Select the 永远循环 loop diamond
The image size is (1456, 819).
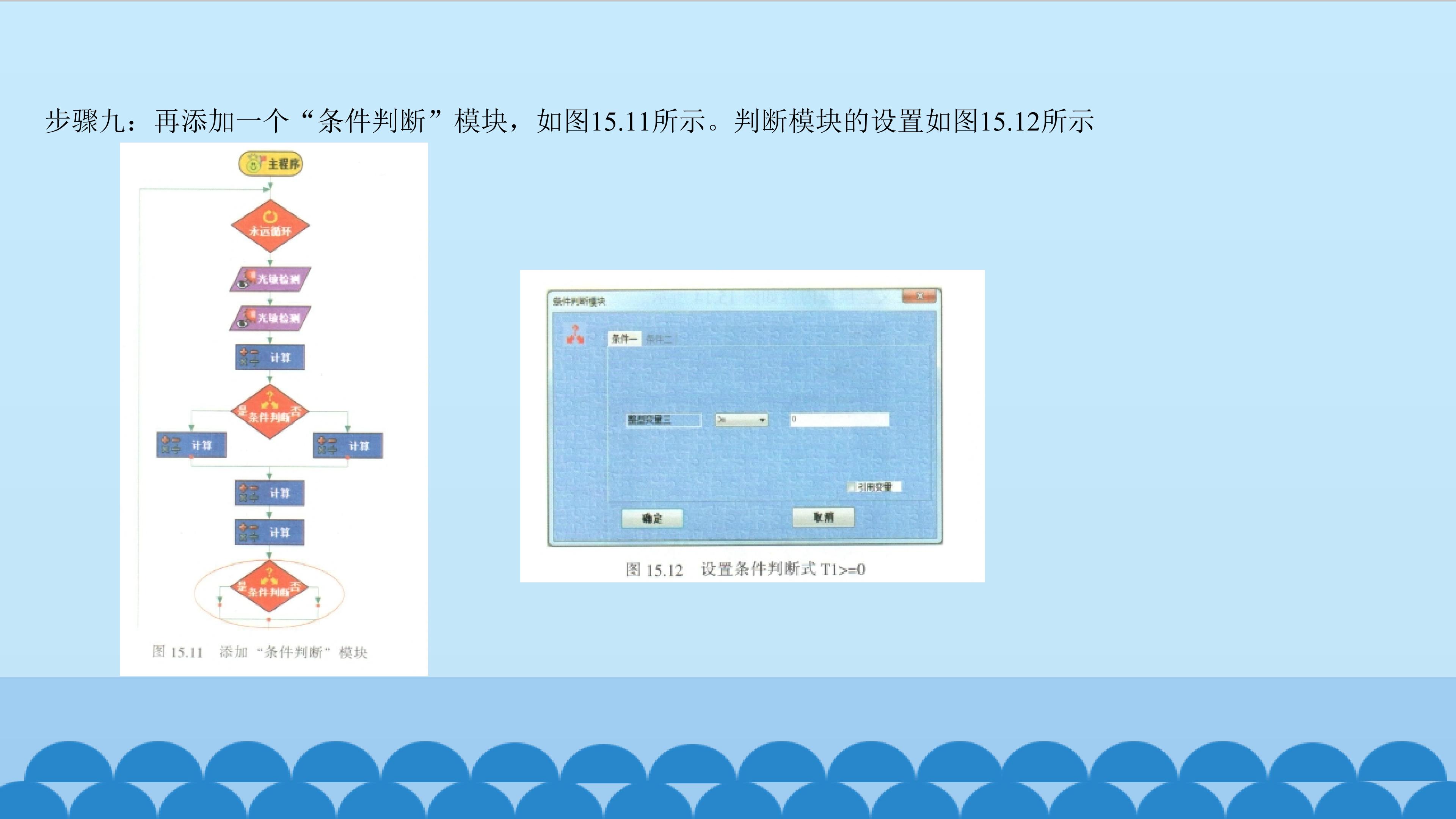tap(270, 226)
